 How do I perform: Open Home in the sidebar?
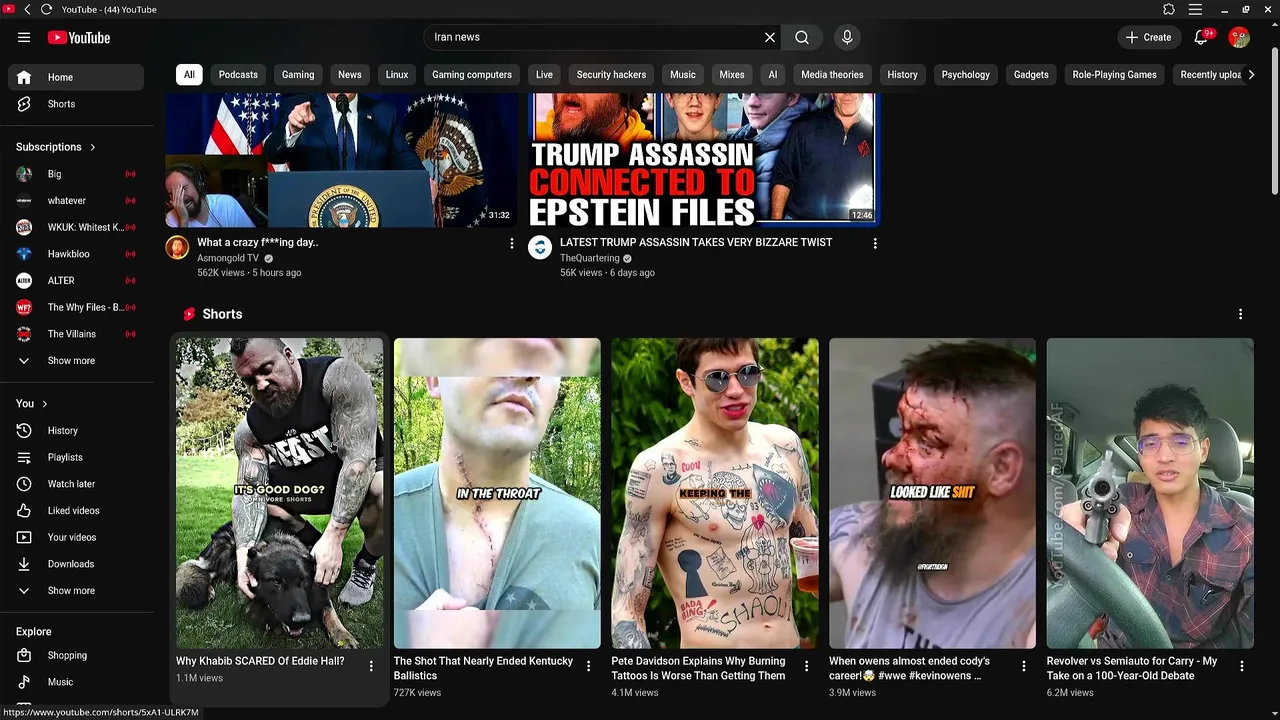pos(76,77)
